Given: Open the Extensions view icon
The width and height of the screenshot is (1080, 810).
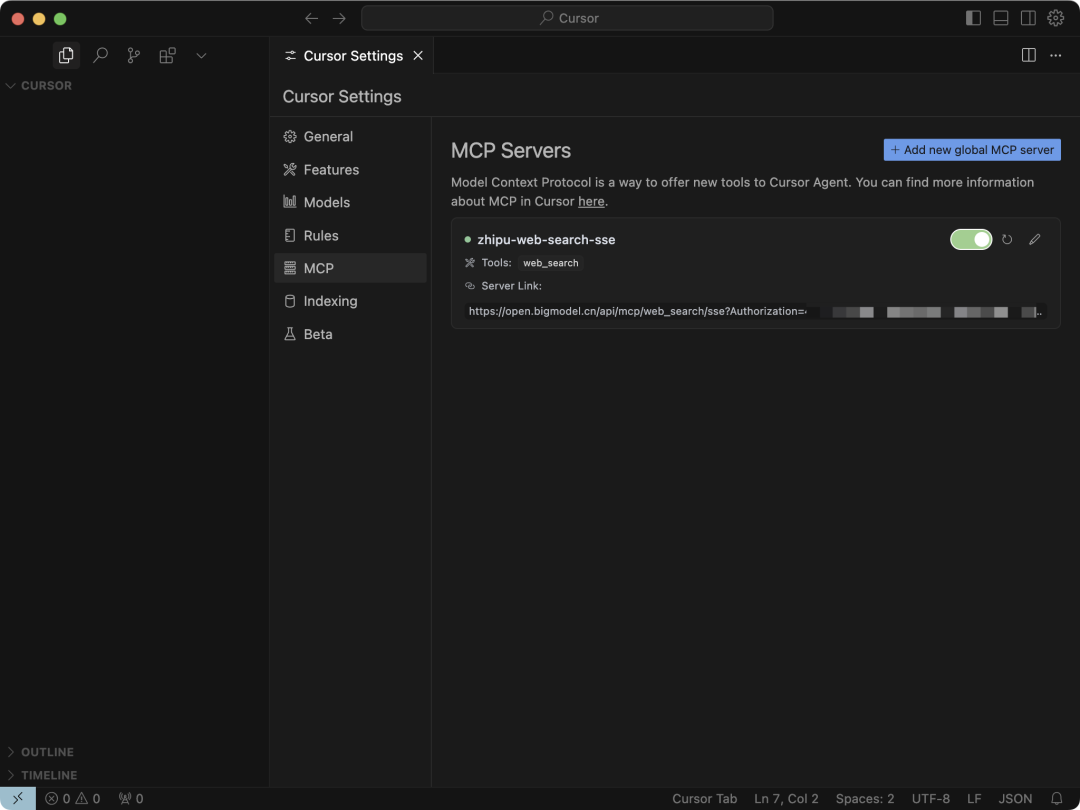Looking at the screenshot, I should click(167, 56).
